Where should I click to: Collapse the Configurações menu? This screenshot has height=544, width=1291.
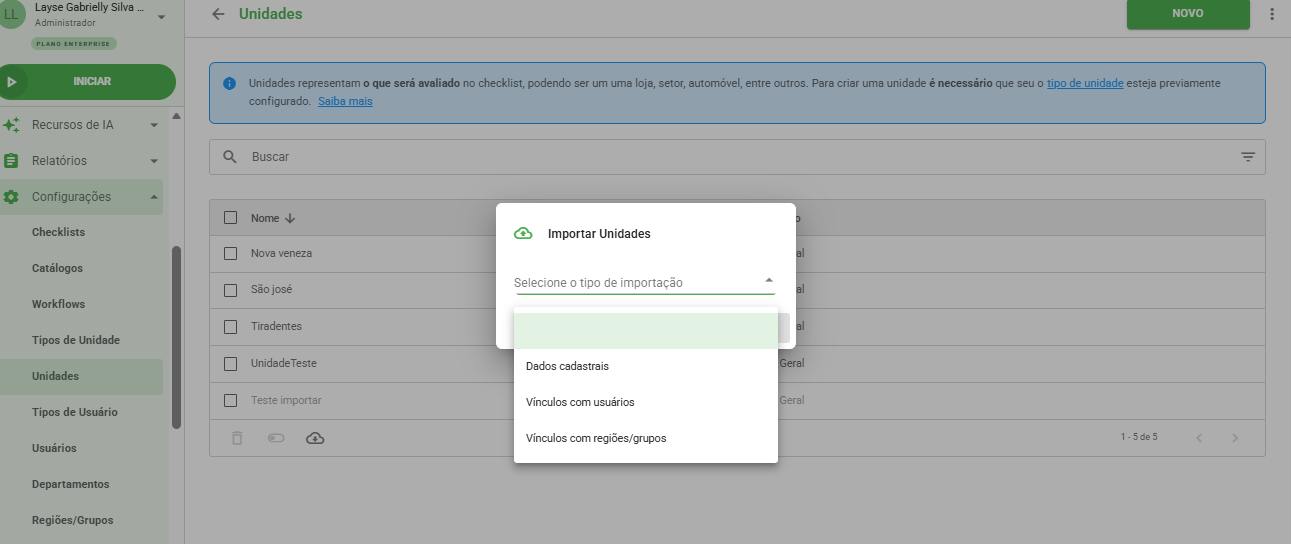[154, 197]
